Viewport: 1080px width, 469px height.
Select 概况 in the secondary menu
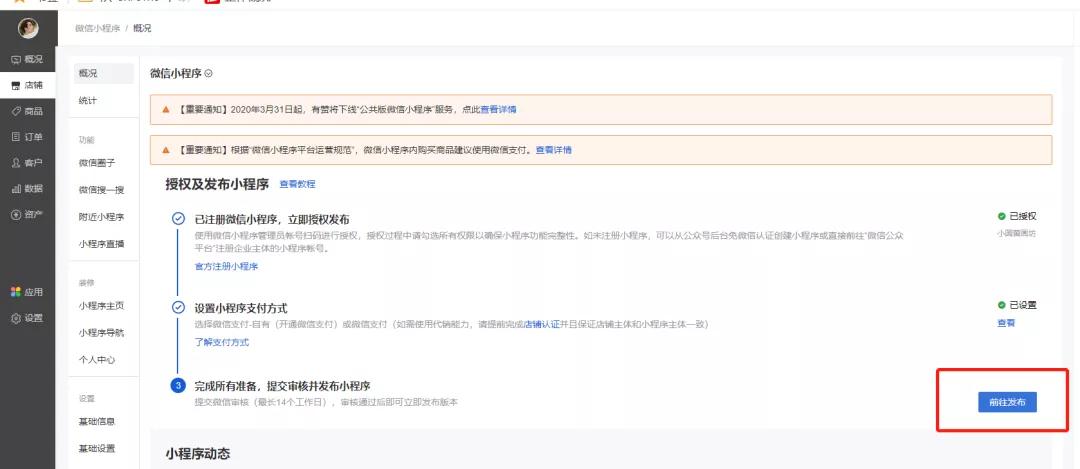coord(104,74)
